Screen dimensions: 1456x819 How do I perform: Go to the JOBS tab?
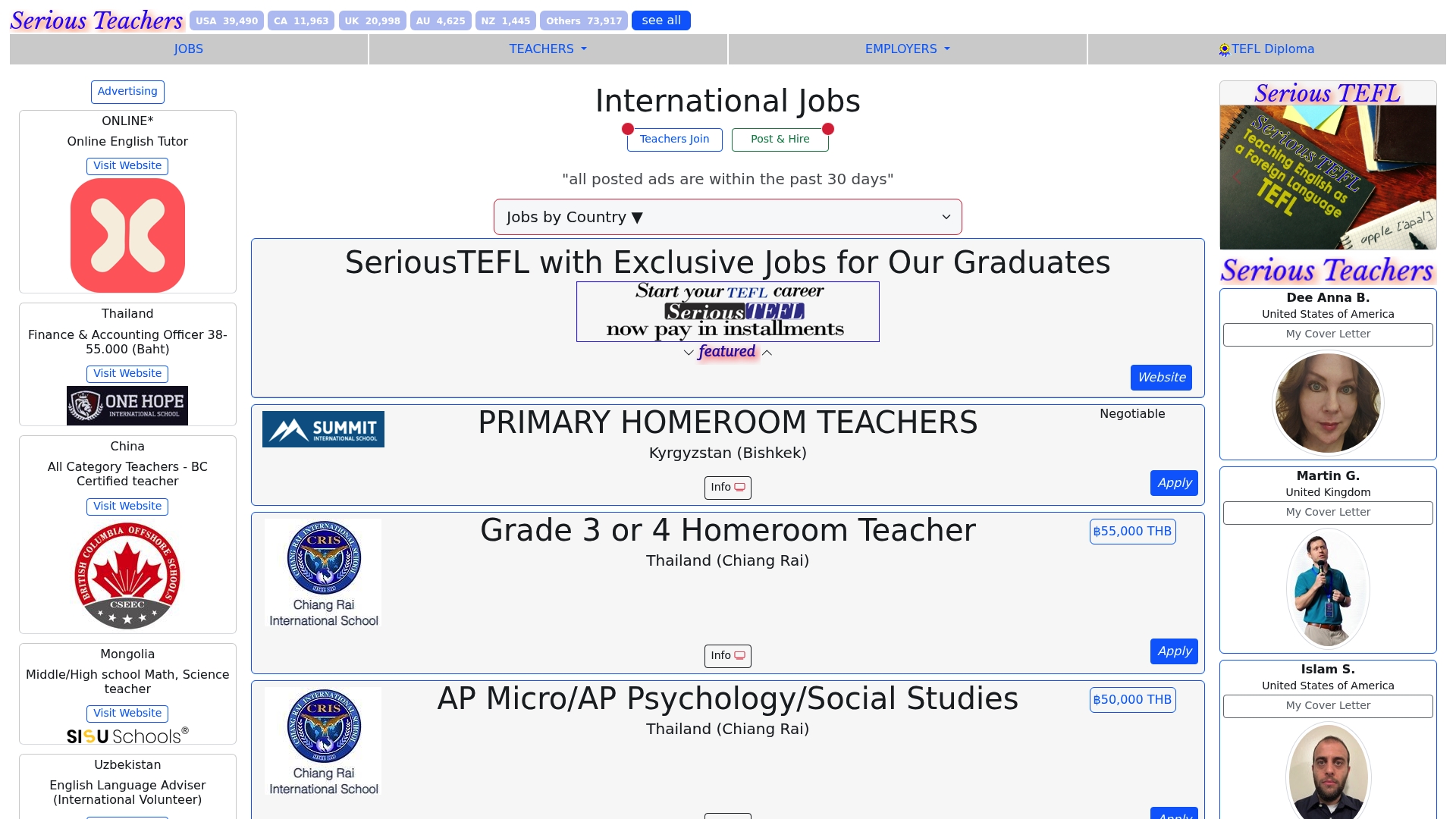coord(188,49)
